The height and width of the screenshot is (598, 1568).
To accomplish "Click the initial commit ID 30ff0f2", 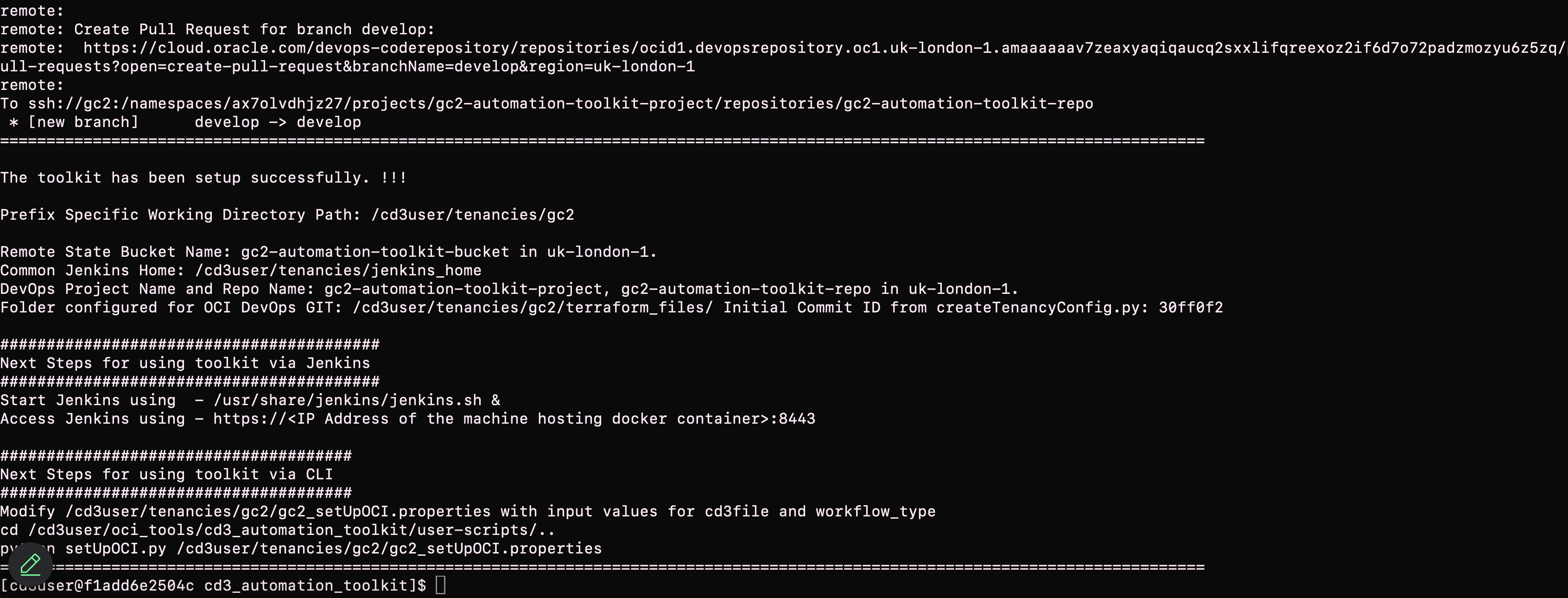I will click(x=1191, y=307).
